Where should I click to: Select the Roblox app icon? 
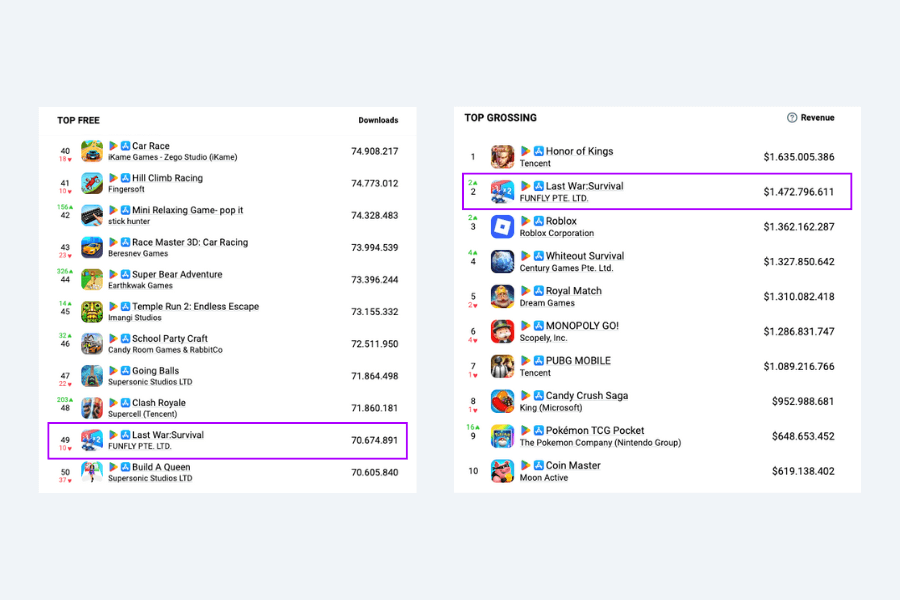[x=502, y=227]
